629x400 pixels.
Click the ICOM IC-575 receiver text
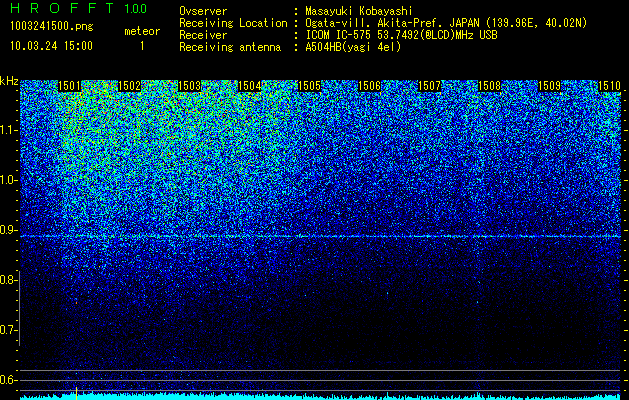tap(402, 35)
